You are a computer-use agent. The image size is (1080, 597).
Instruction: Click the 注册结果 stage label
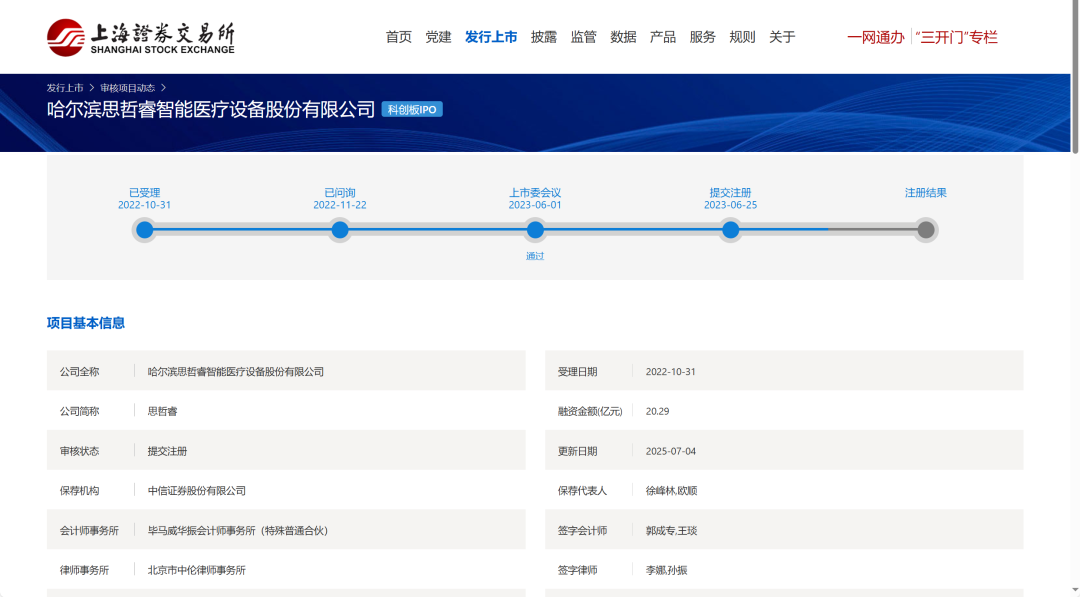click(x=926, y=193)
